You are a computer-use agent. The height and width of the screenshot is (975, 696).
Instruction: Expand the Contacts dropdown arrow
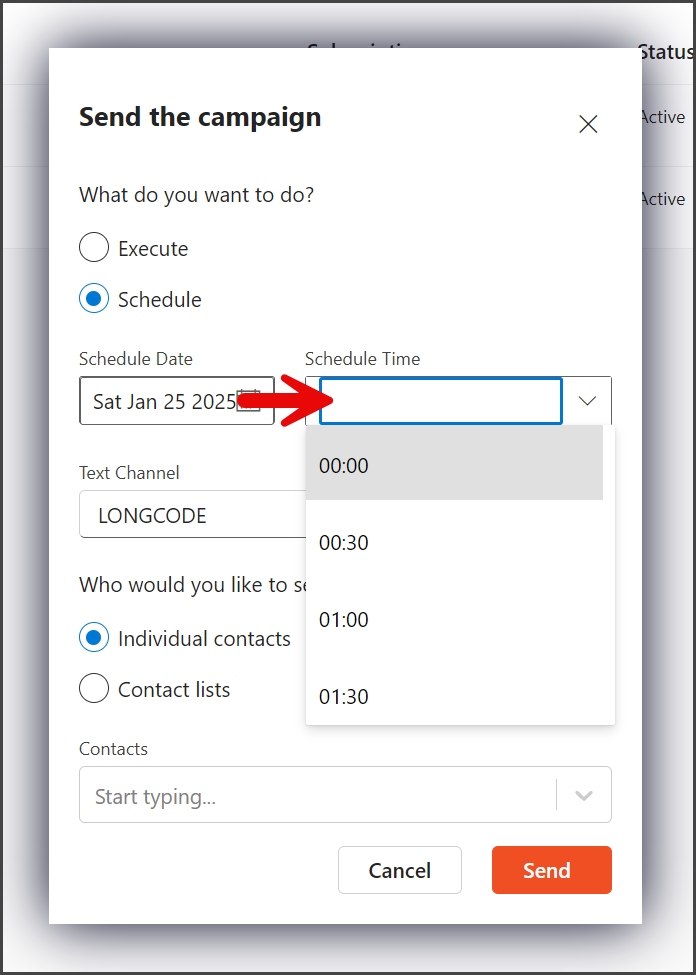click(x=583, y=795)
